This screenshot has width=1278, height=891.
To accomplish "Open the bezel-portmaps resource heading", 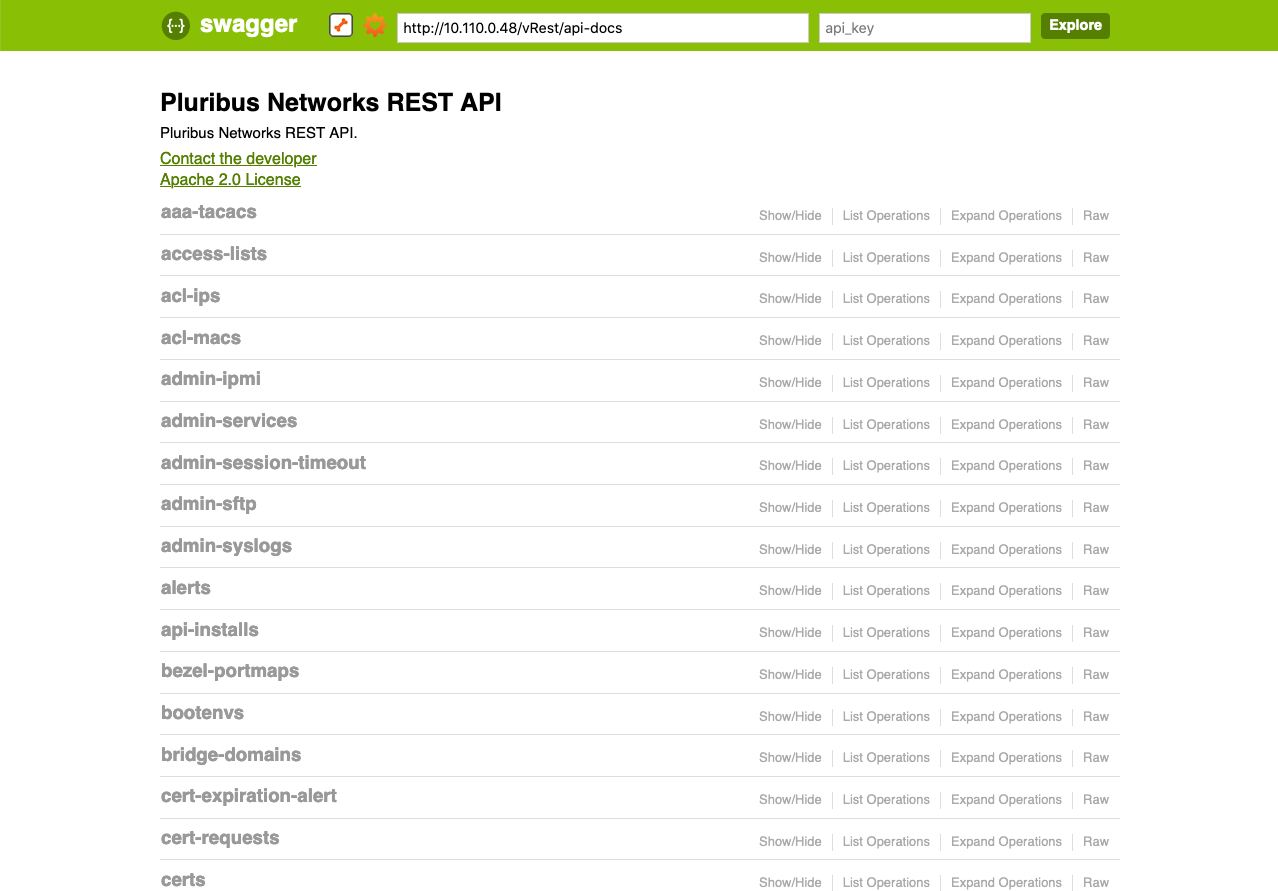I will (x=230, y=671).
